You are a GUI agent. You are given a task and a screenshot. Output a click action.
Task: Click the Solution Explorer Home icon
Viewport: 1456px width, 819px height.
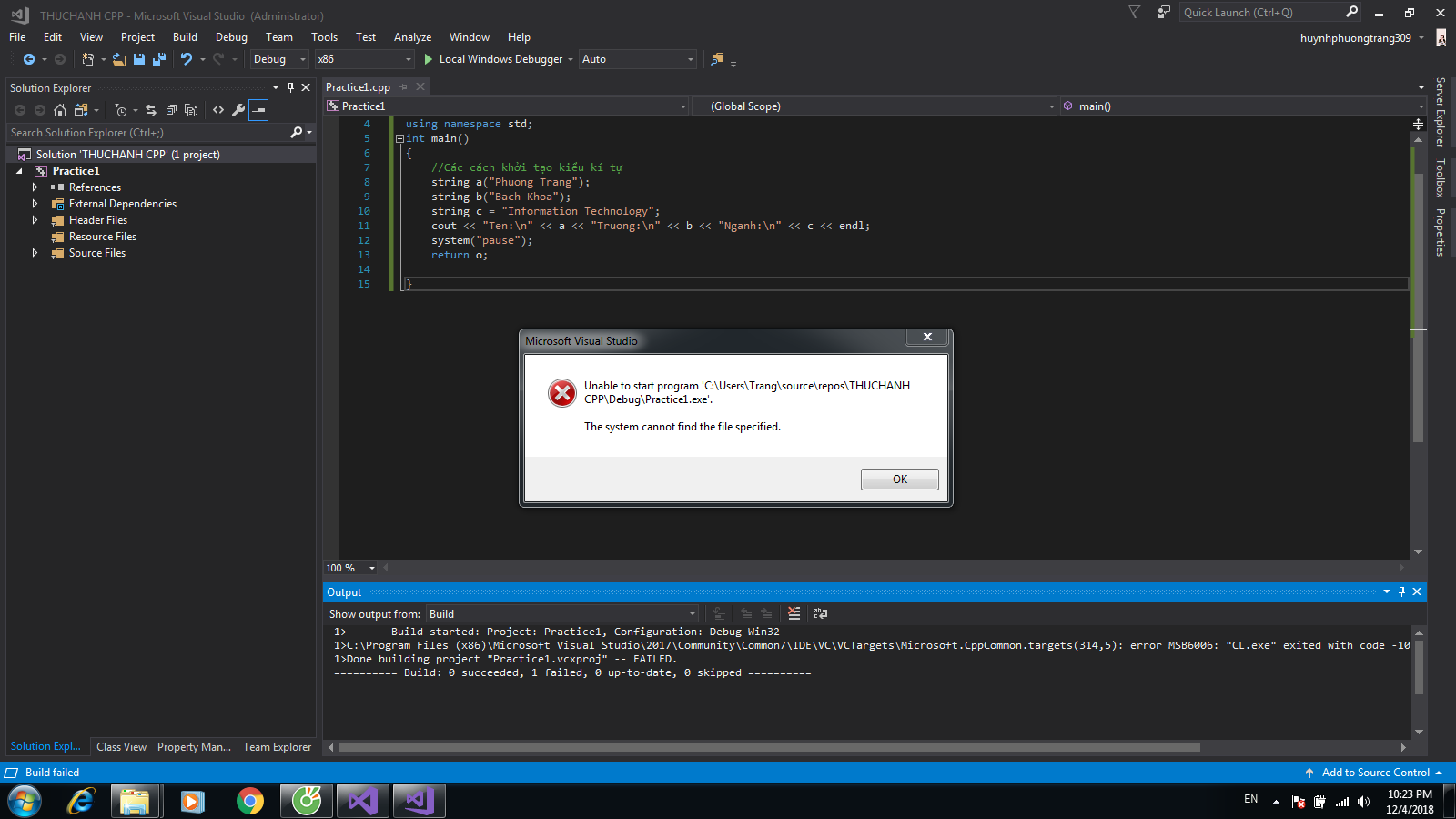tap(60, 110)
